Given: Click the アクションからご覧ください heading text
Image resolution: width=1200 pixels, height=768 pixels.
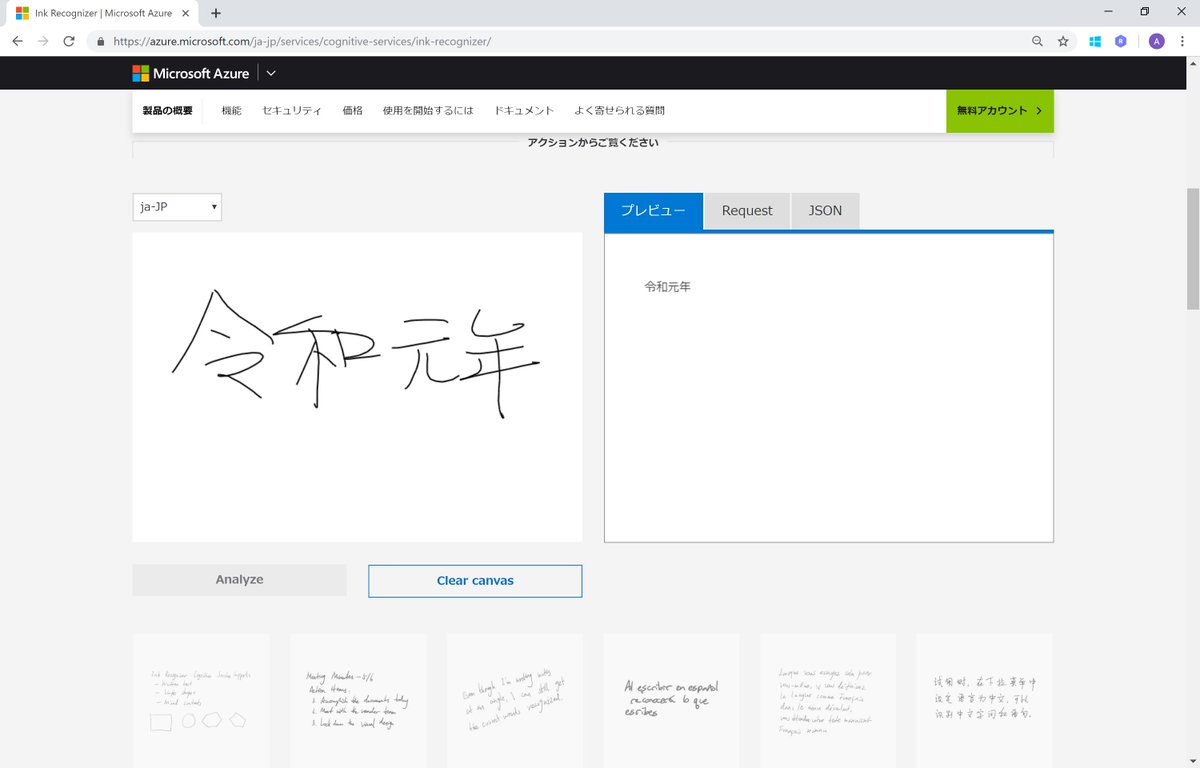Looking at the screenshot, I should tap(593, 143).
